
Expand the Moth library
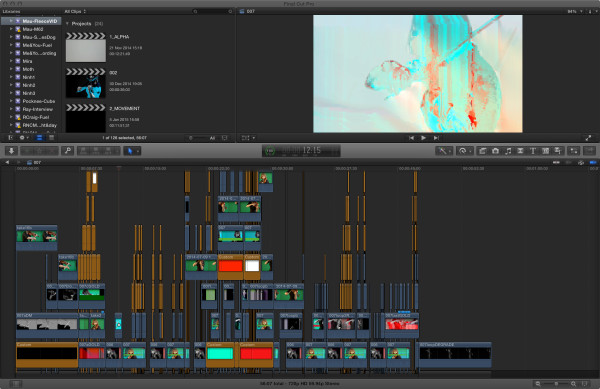(11, 69)
